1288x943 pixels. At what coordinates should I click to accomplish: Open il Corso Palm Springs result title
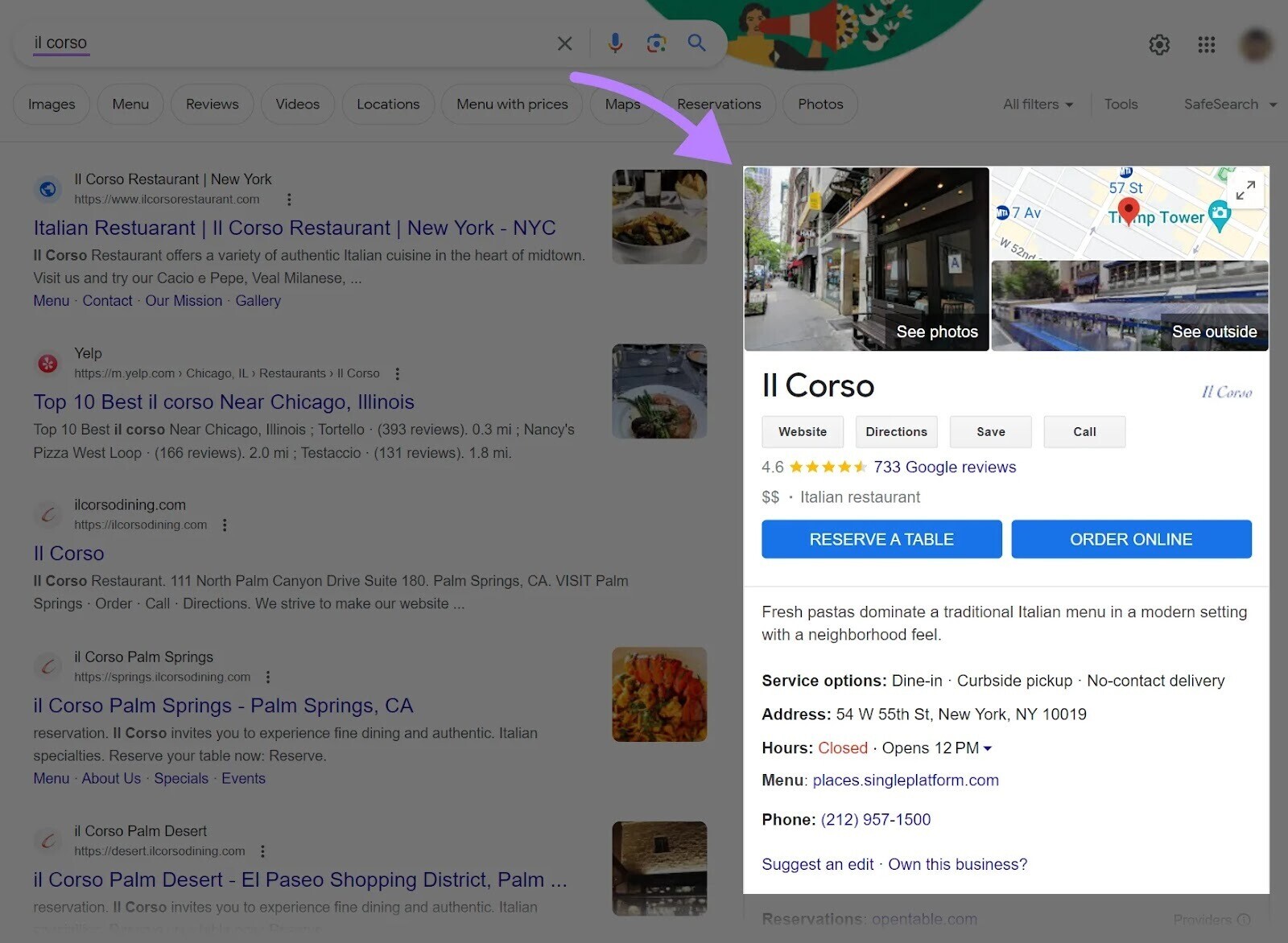pyautogui.click(x=223, y=706)
